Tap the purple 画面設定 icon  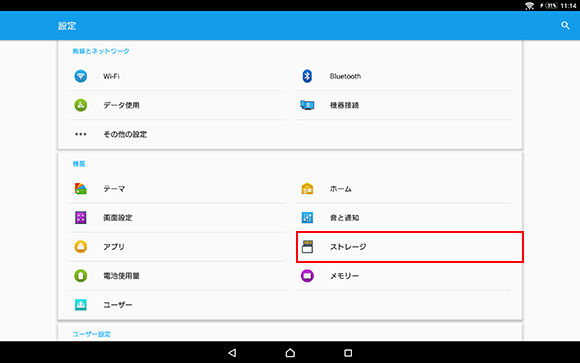81,218
